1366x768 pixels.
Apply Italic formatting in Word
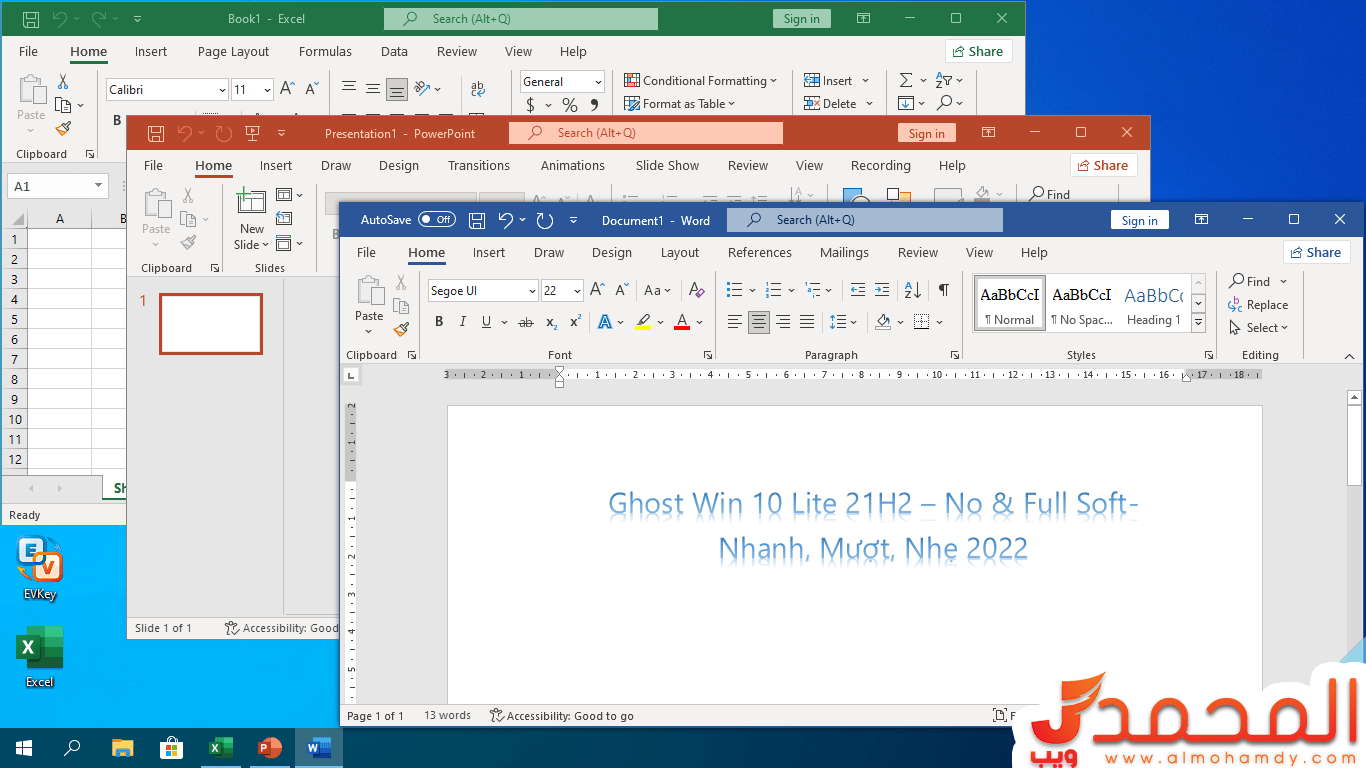[x=462, y=322]
